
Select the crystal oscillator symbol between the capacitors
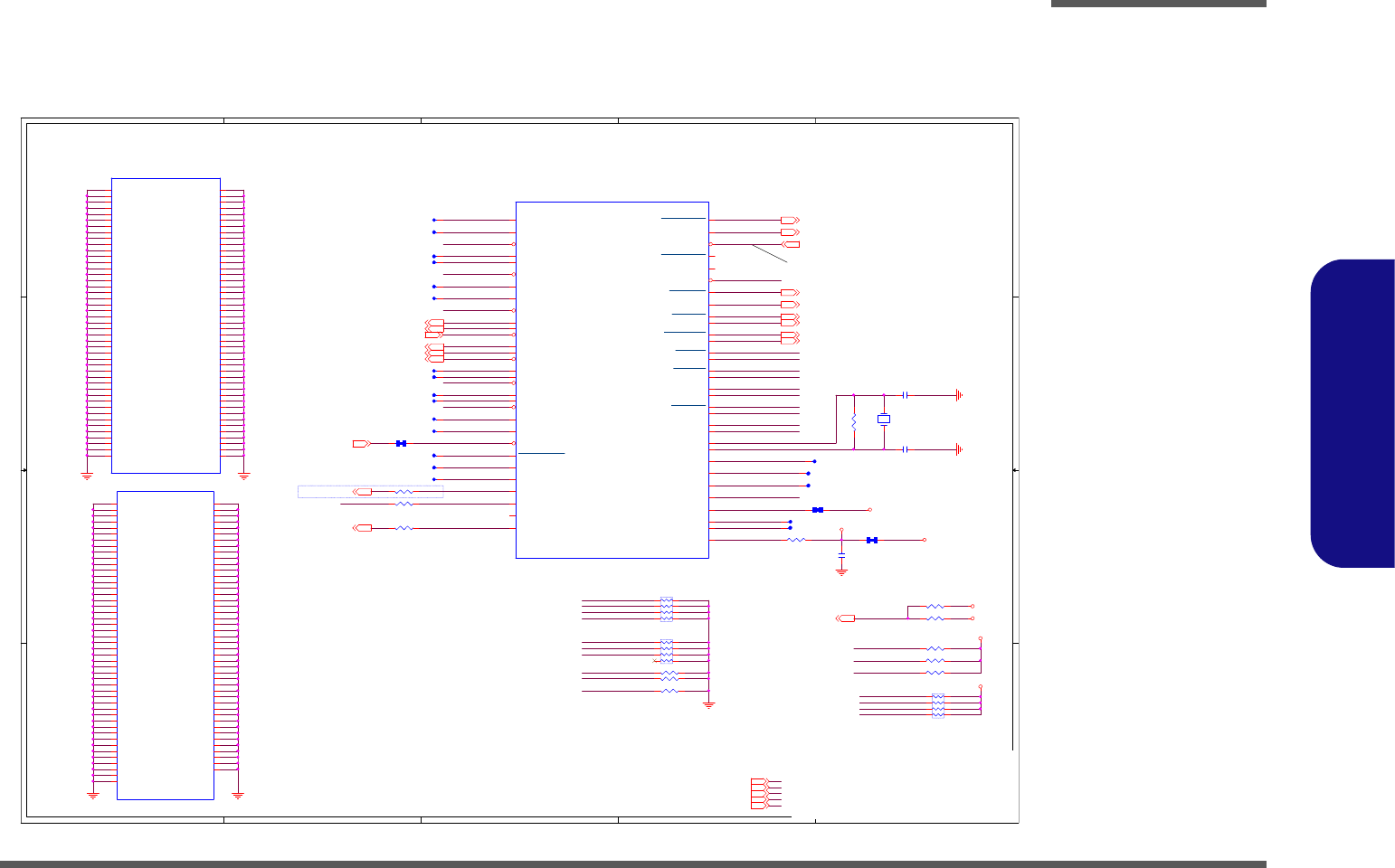(884, 419)
